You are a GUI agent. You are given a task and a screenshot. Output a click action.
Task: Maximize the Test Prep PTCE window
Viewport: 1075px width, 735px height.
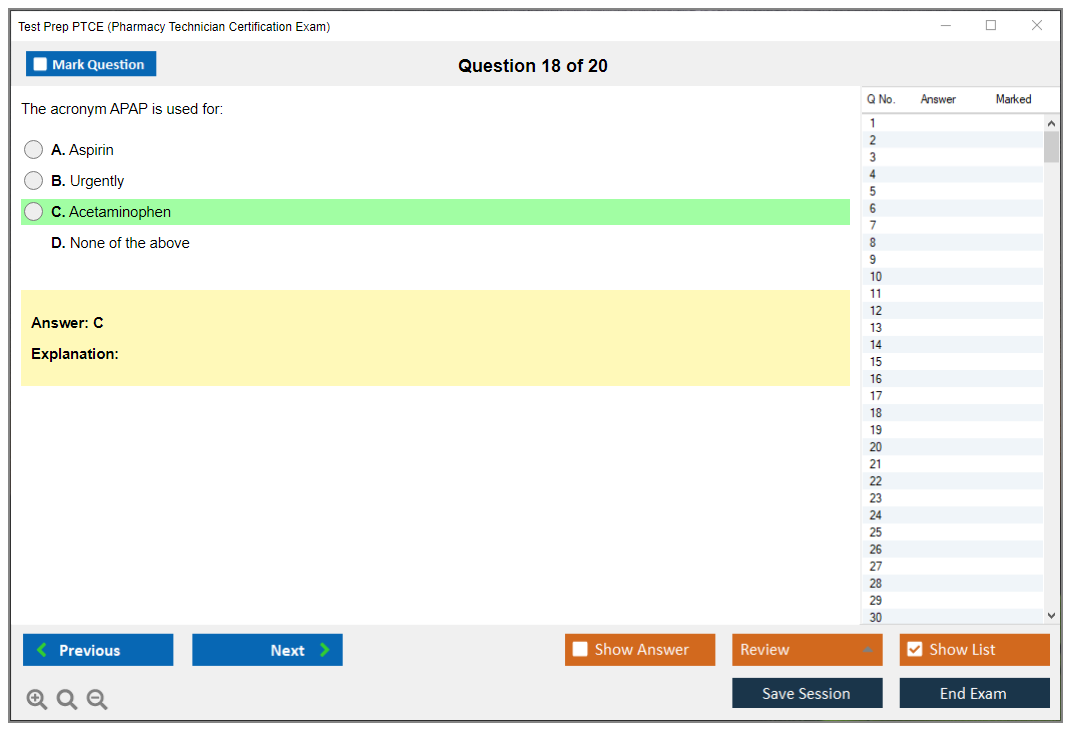click(991, 26)
